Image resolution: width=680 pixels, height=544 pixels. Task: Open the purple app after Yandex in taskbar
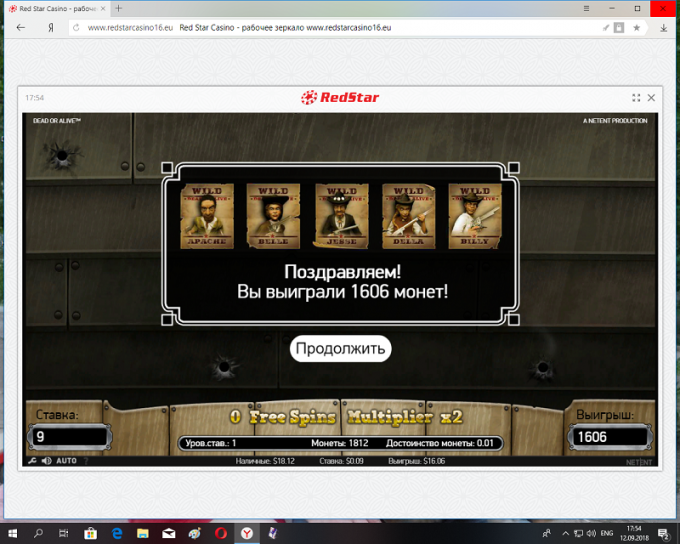click(x=273, y=533)
